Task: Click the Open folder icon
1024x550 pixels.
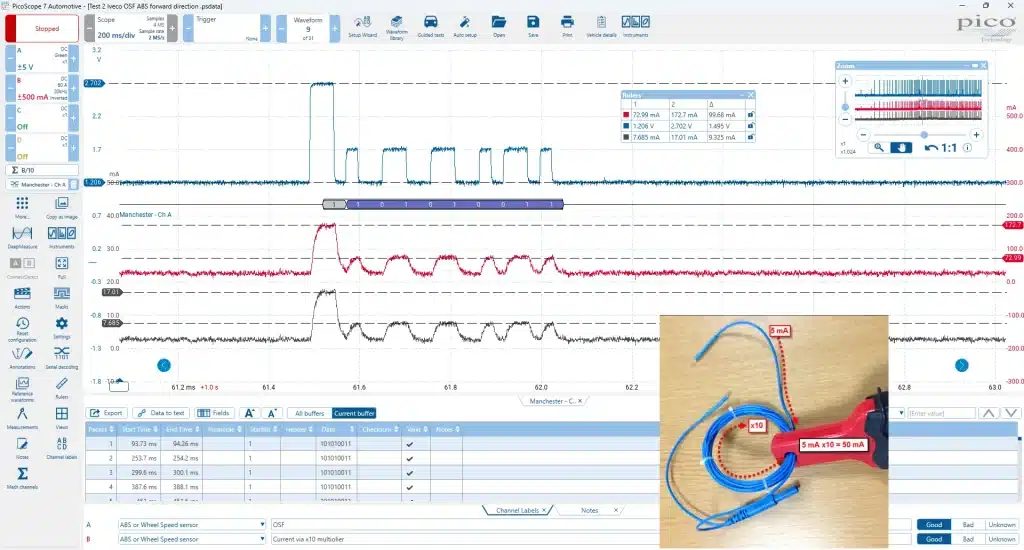Action: [499, 26]
